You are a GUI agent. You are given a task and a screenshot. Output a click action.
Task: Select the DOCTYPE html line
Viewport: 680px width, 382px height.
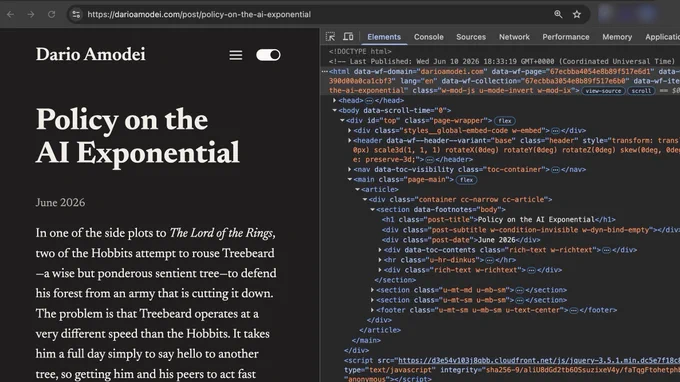click(360, 51)
